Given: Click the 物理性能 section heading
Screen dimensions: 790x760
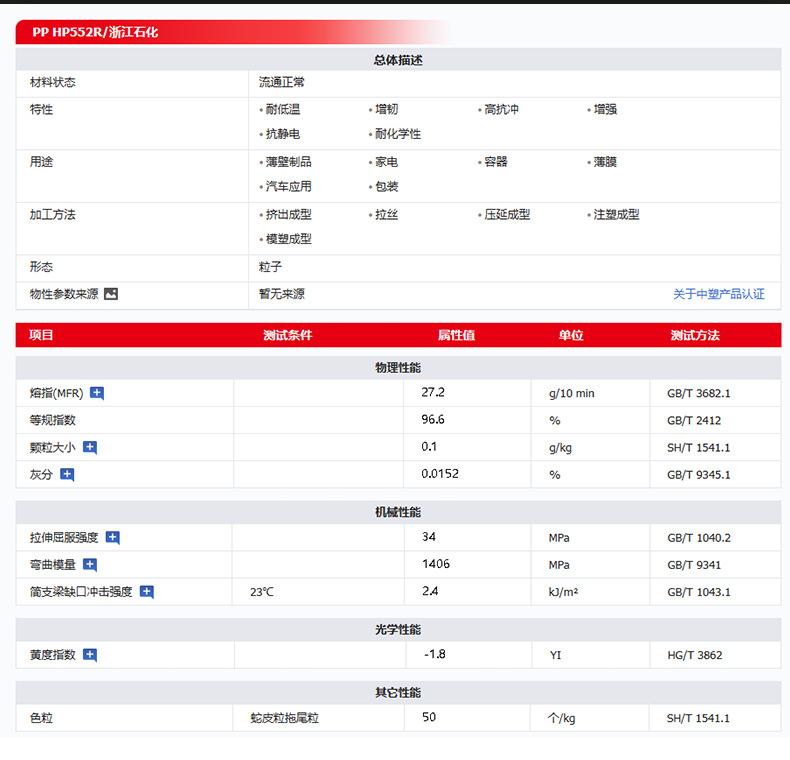Looking at the screenshot, I should (x=398, y=368).
